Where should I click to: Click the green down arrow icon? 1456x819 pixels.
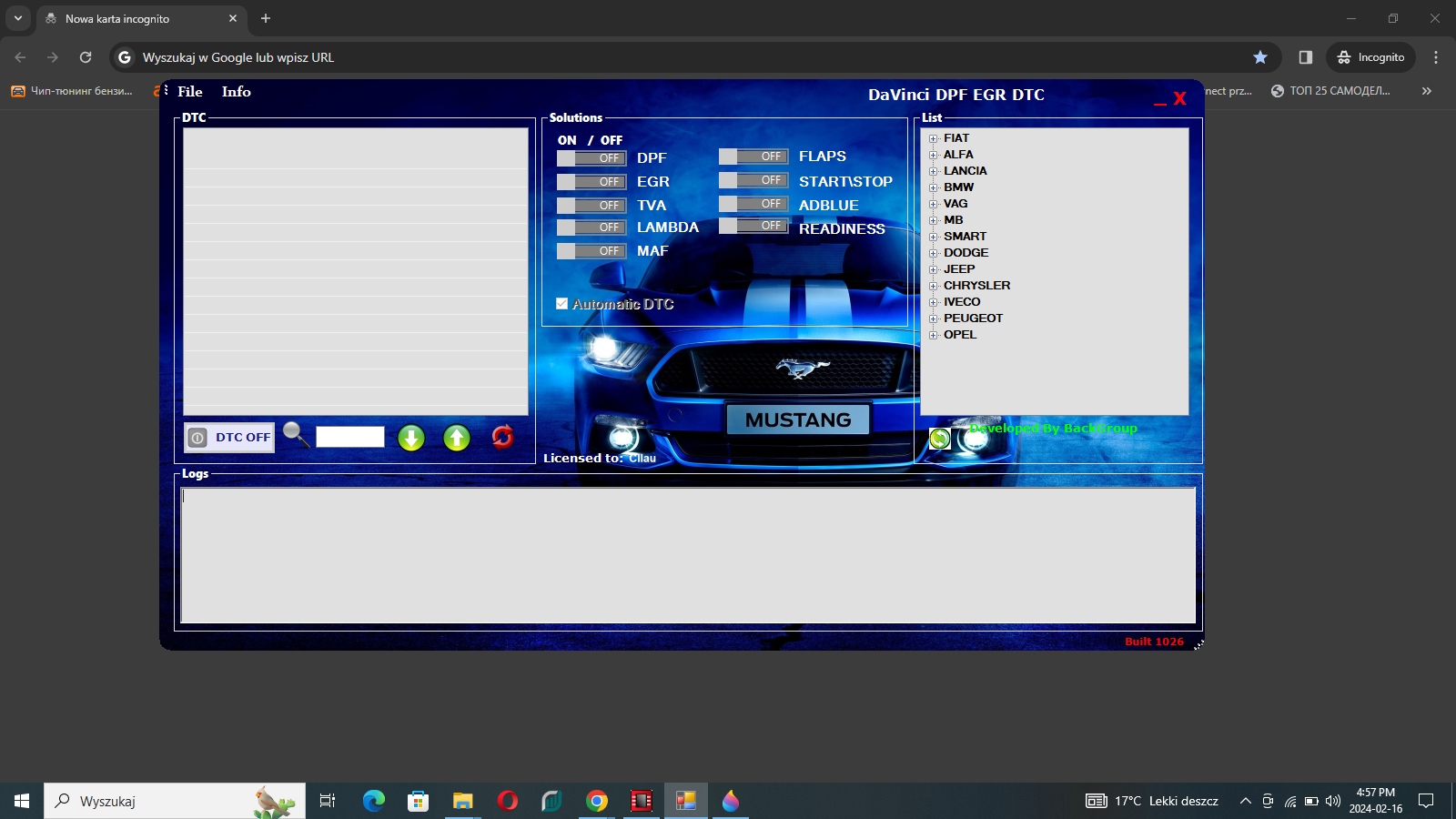(411, 438)
